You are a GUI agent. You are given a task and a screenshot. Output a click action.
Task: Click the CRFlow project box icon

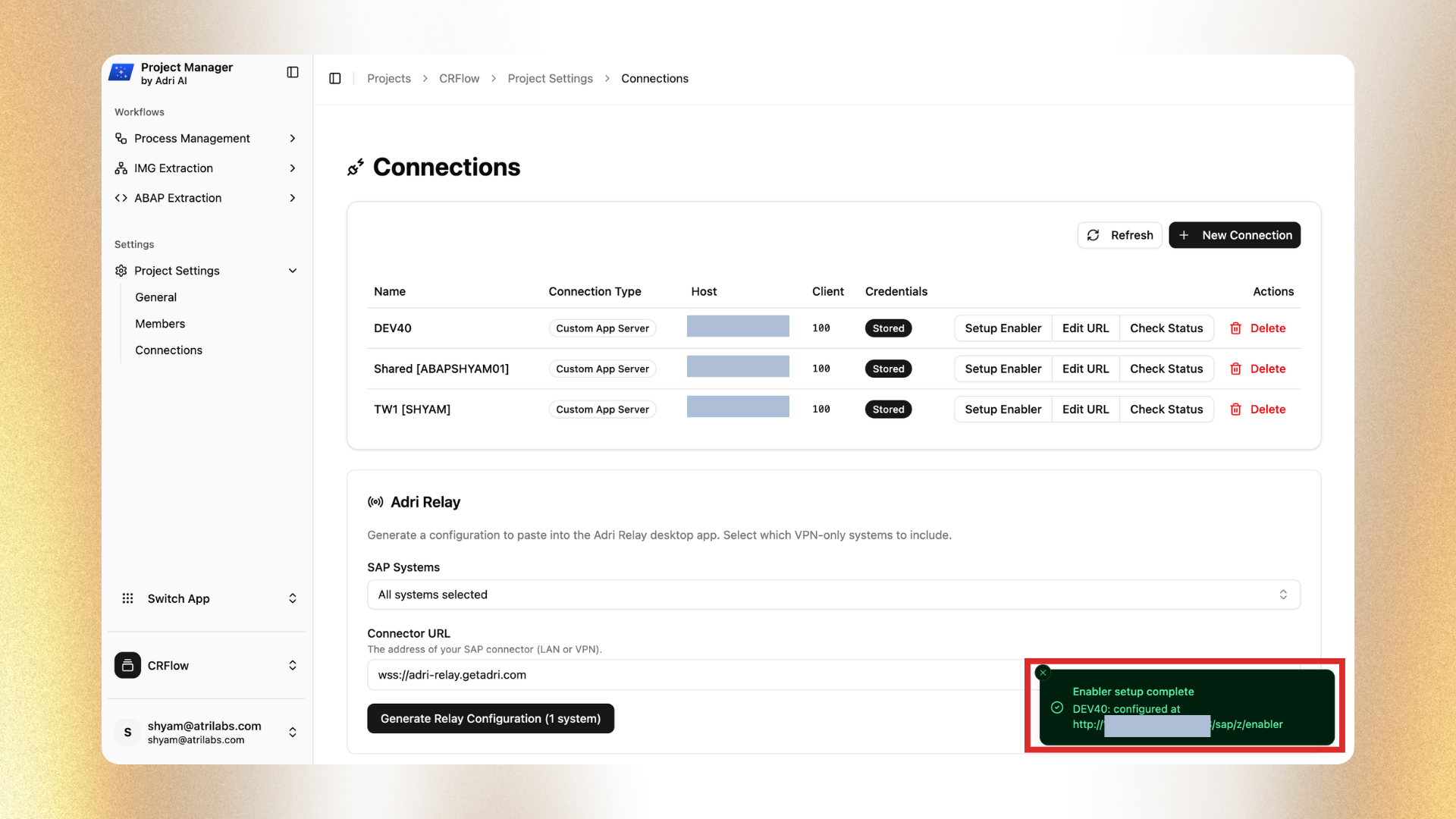[127, 665]
